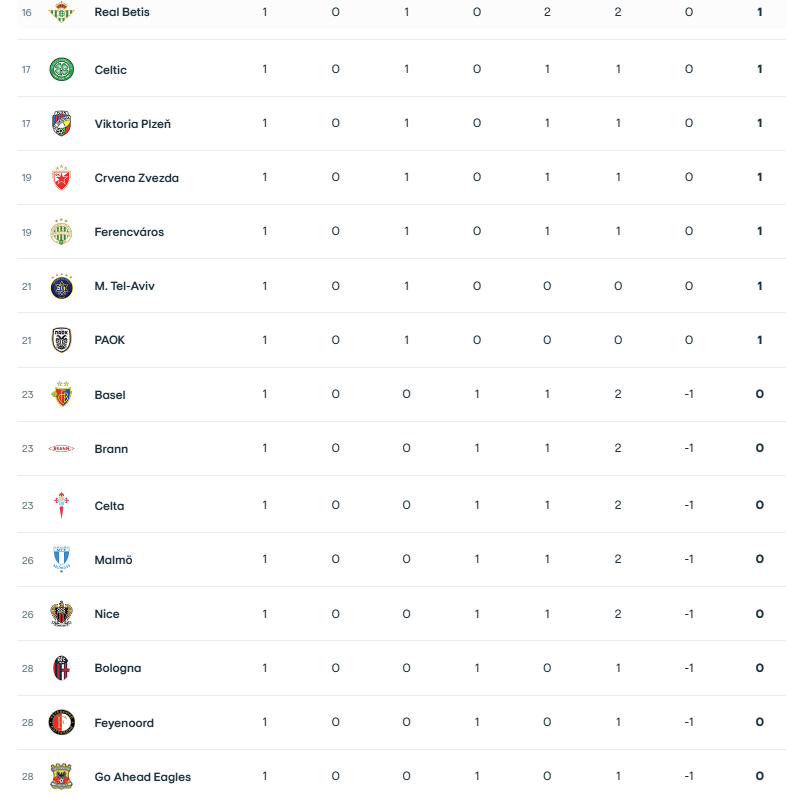786x799 pixels.
Task: Open the Feyenoord club logo
Action: click(62, 722)
